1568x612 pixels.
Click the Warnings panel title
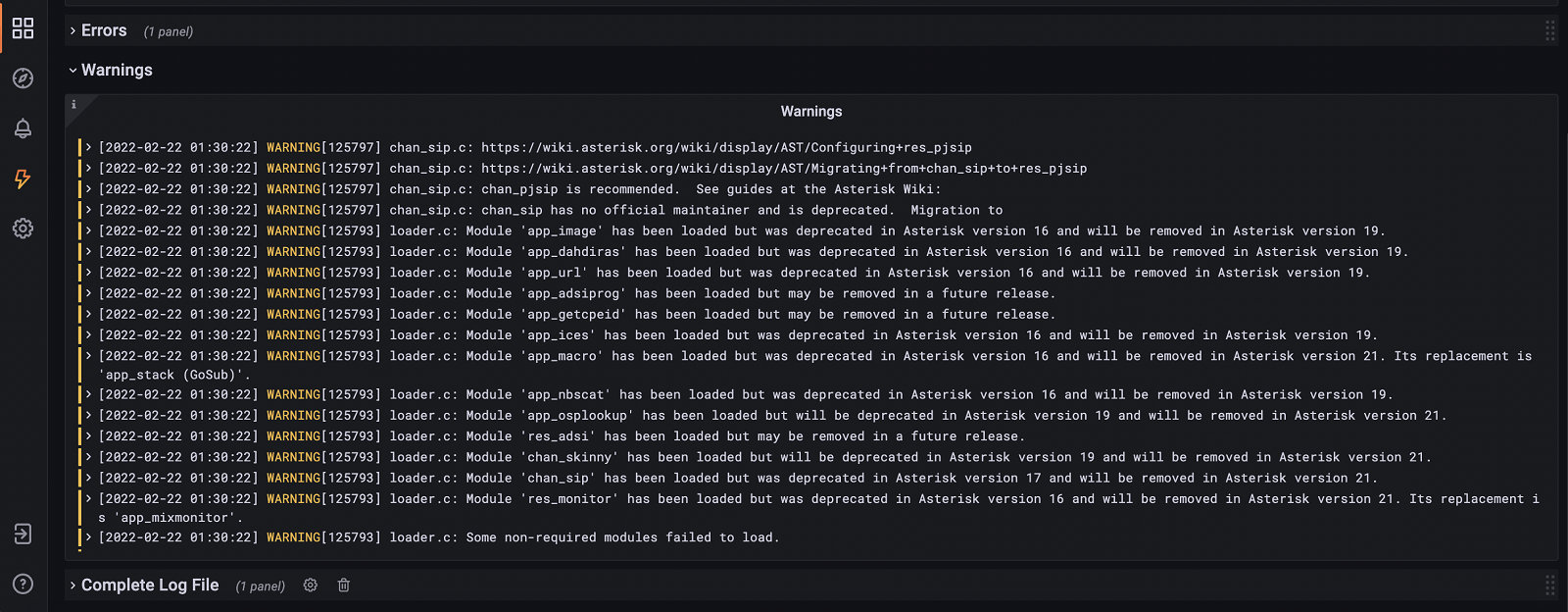[x=810, y=112]
